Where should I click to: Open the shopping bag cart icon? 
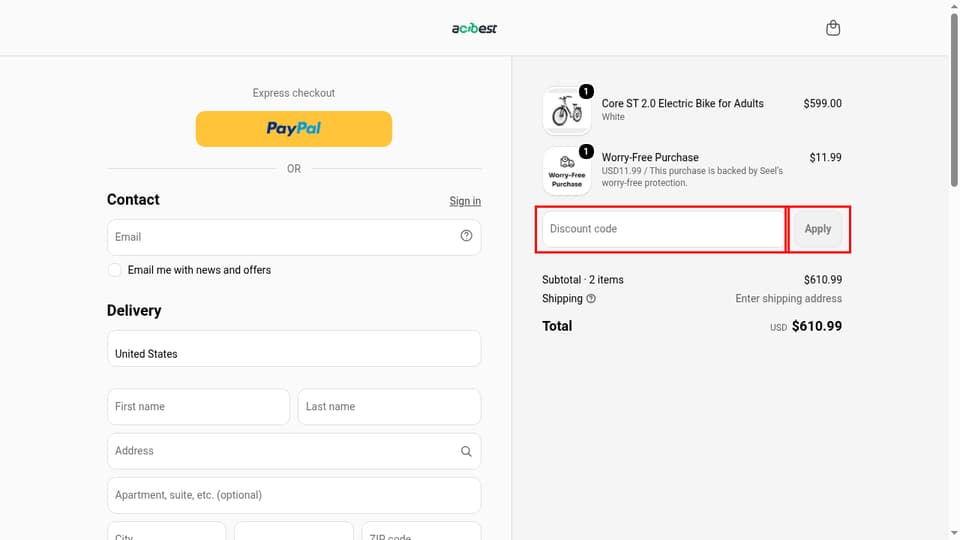coord(833,28)
